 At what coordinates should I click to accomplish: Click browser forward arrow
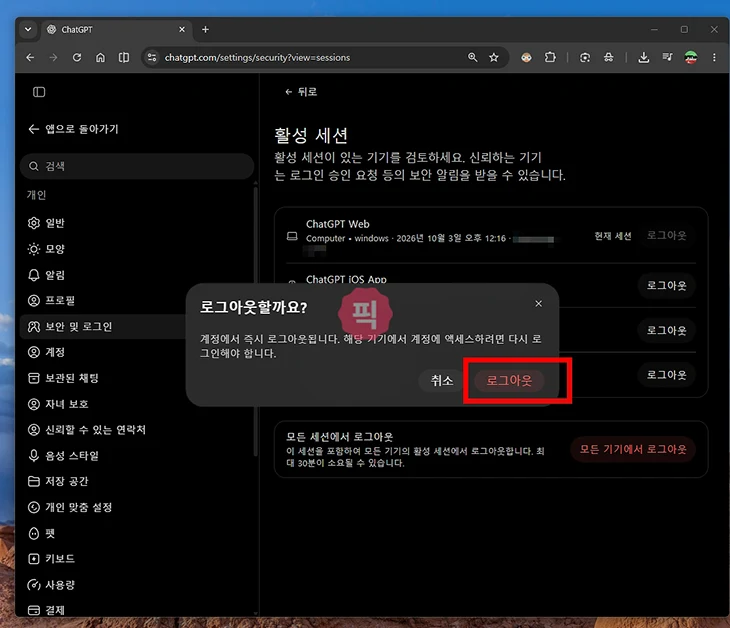pos(54,58)
